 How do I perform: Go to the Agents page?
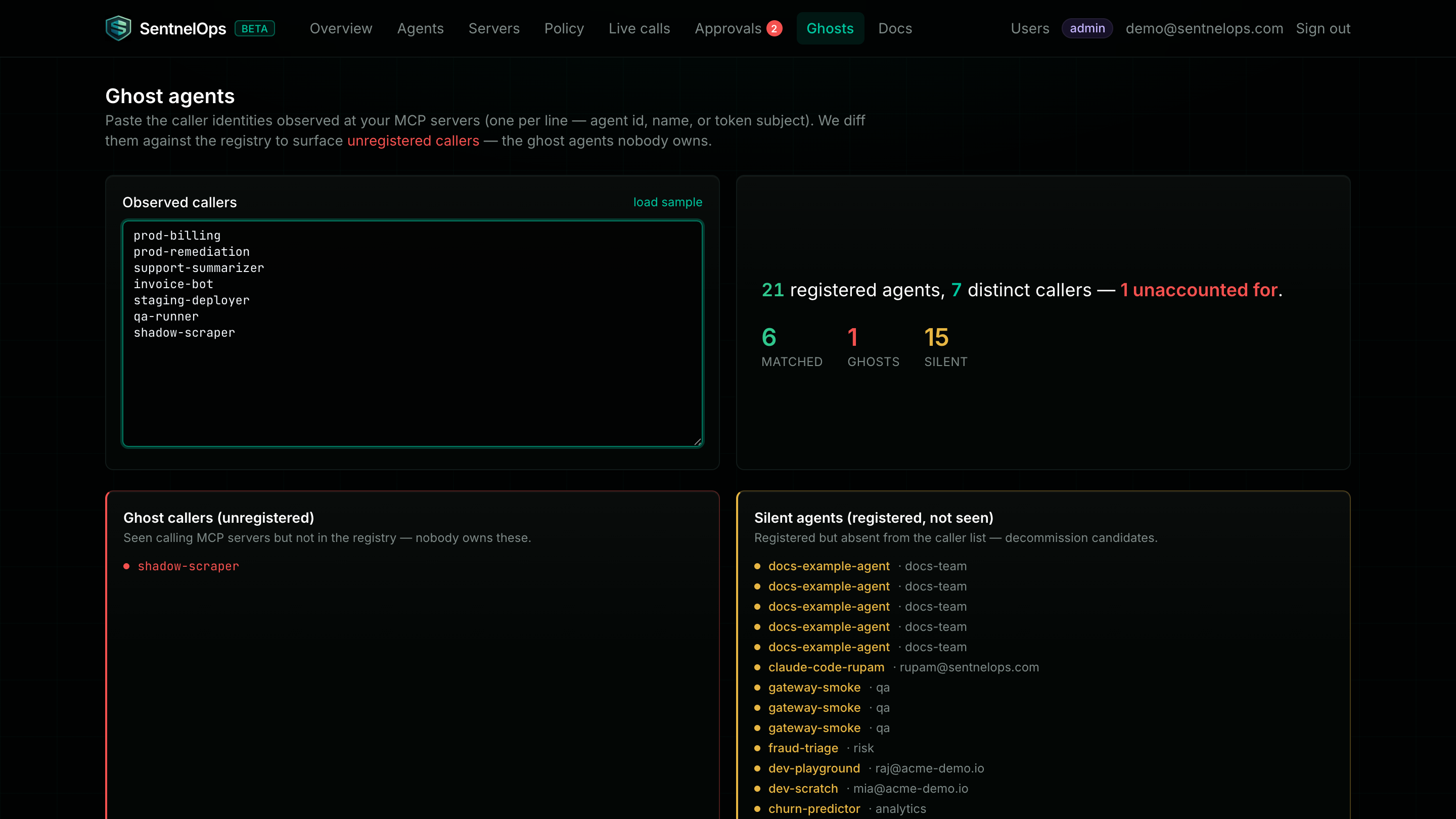pyautogui.click(x=420, y=28)
